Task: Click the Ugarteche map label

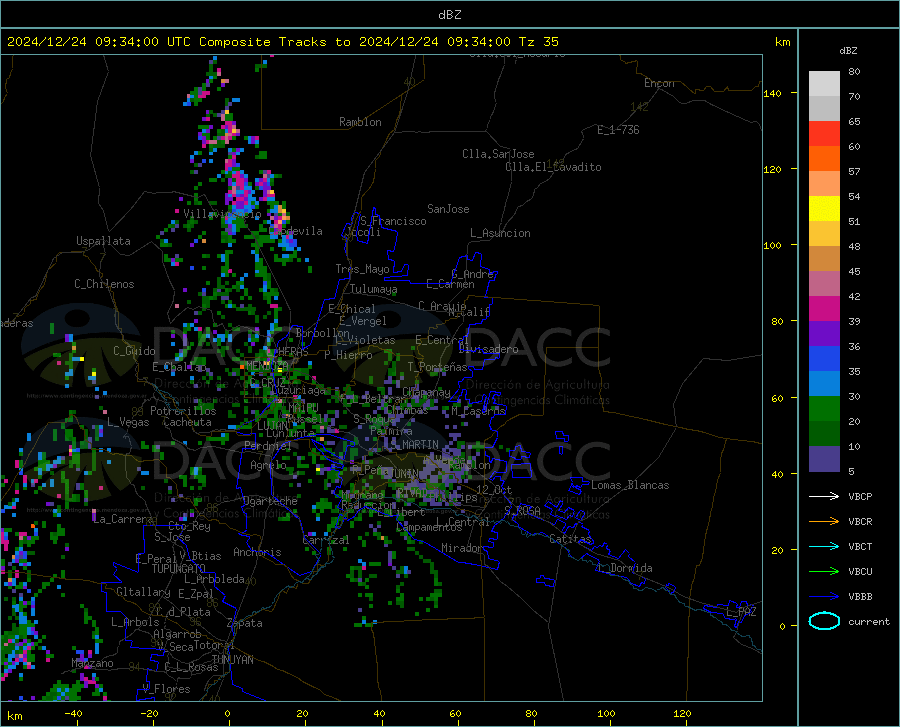Action: pos(270,501)
